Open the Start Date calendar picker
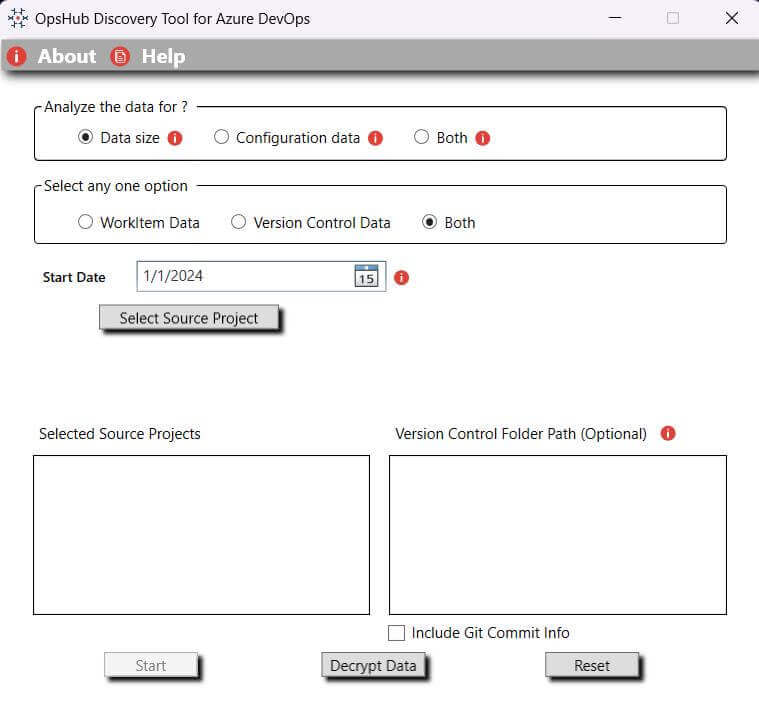Screen dimensions: 759x708 tap(366, 276)
